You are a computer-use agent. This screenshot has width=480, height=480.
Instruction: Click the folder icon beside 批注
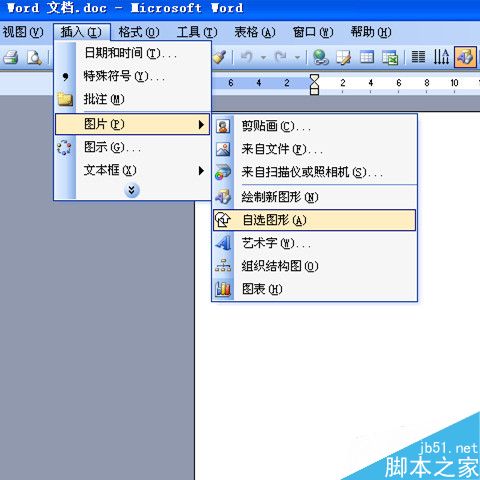tap(65, 99)
